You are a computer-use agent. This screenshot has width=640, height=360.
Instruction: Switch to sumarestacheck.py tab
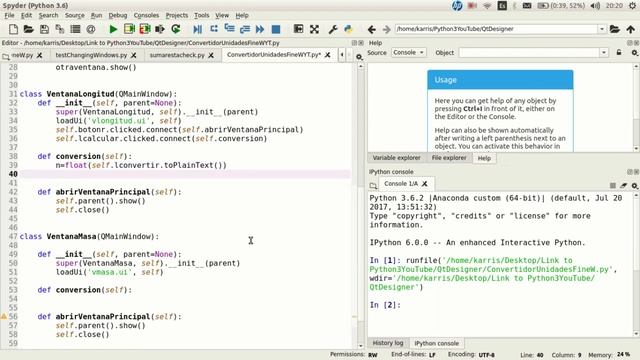tap(177, 55)
